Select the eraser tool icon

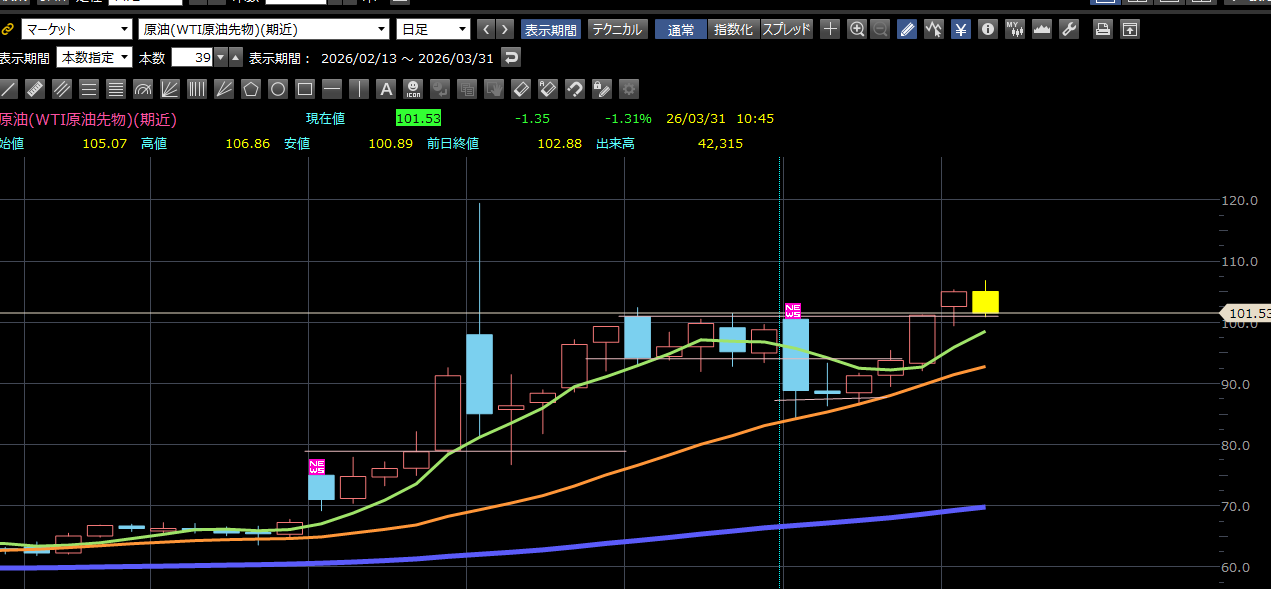point(520,89)
